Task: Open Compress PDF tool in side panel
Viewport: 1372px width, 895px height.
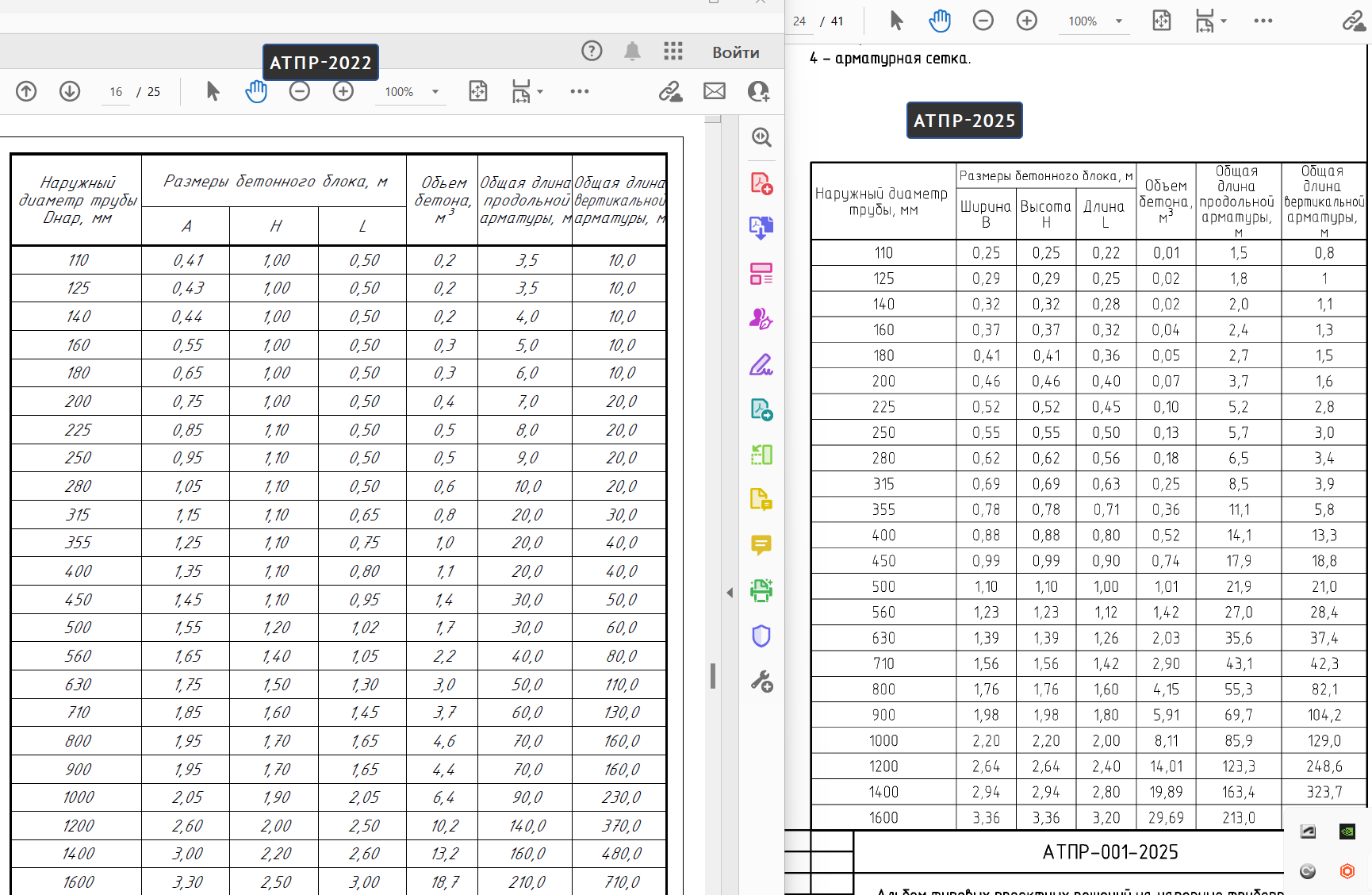Action: pos(761,455)
